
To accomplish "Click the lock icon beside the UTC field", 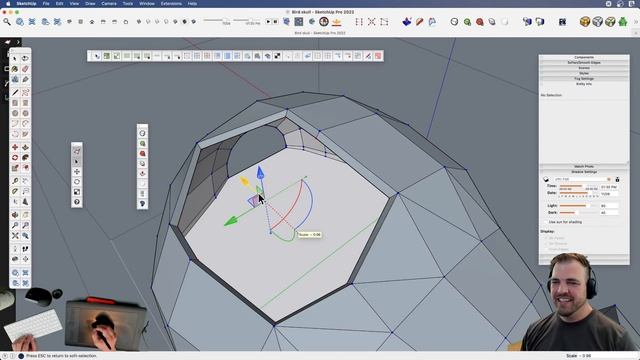I will (x=617, y=179).
